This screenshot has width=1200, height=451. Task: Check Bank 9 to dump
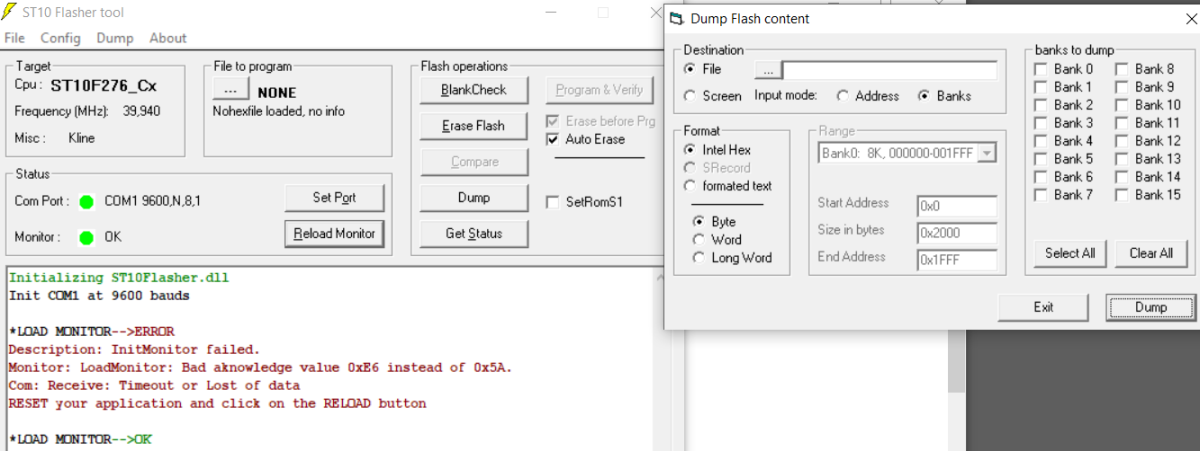(1122, 87)
